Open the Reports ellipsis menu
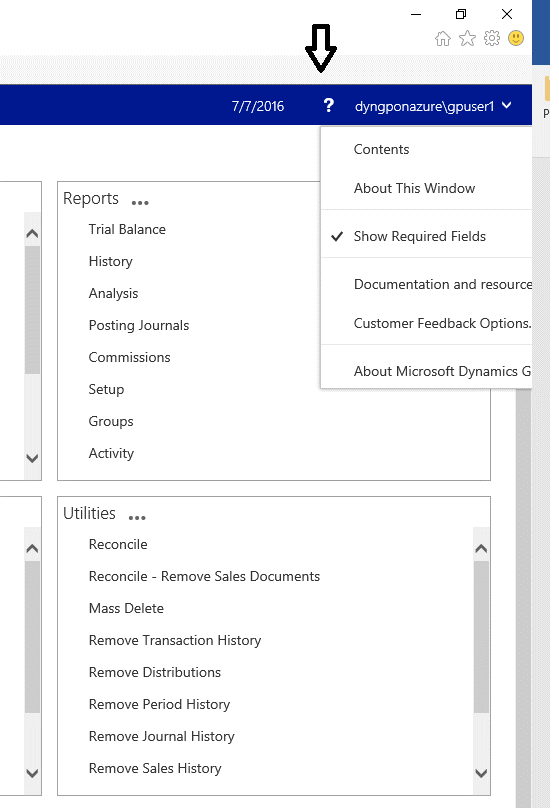 pyautogui.click(x=140, y=203)
